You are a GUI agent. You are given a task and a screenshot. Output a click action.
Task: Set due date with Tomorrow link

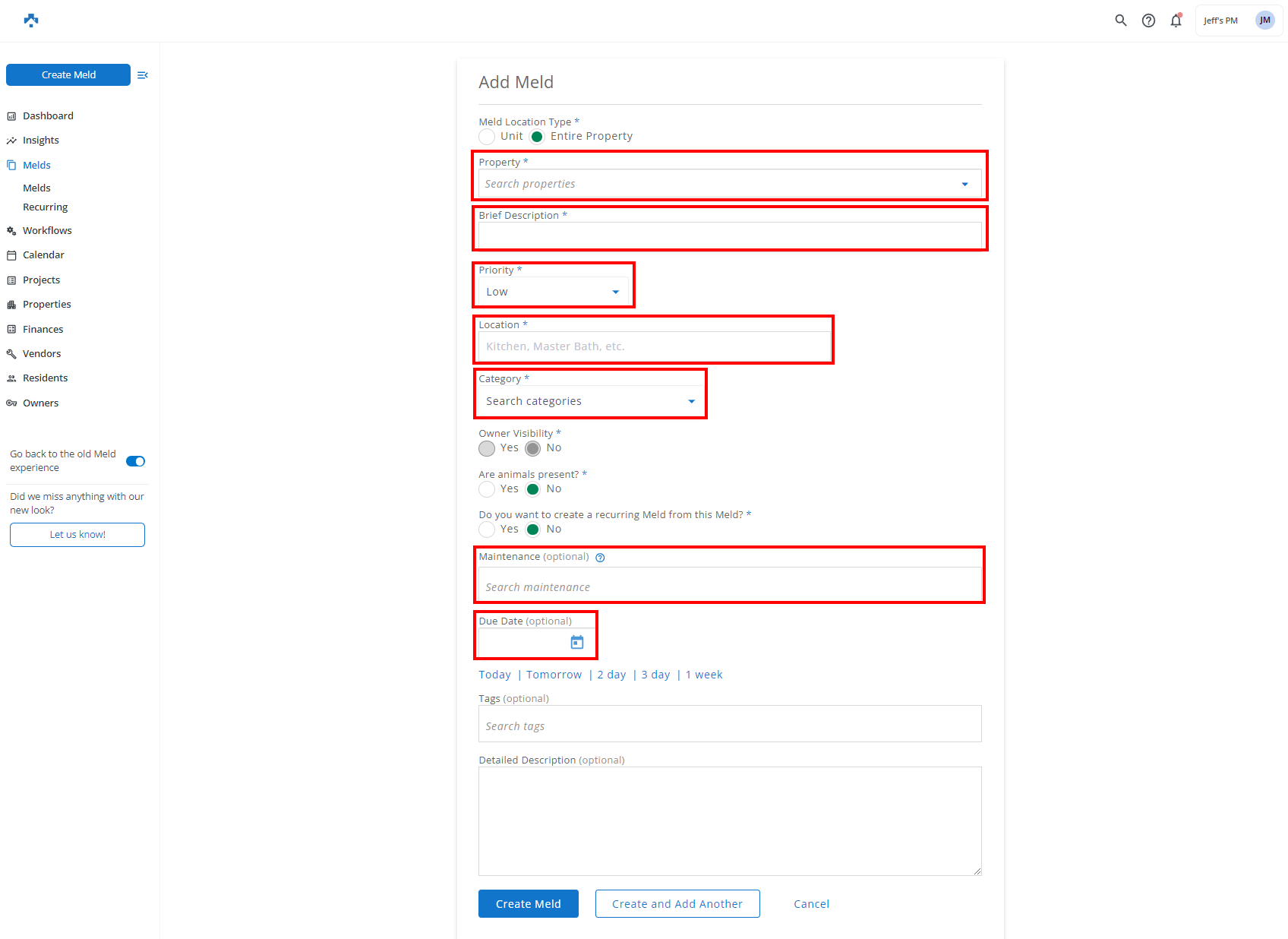[x=554, y=675]
